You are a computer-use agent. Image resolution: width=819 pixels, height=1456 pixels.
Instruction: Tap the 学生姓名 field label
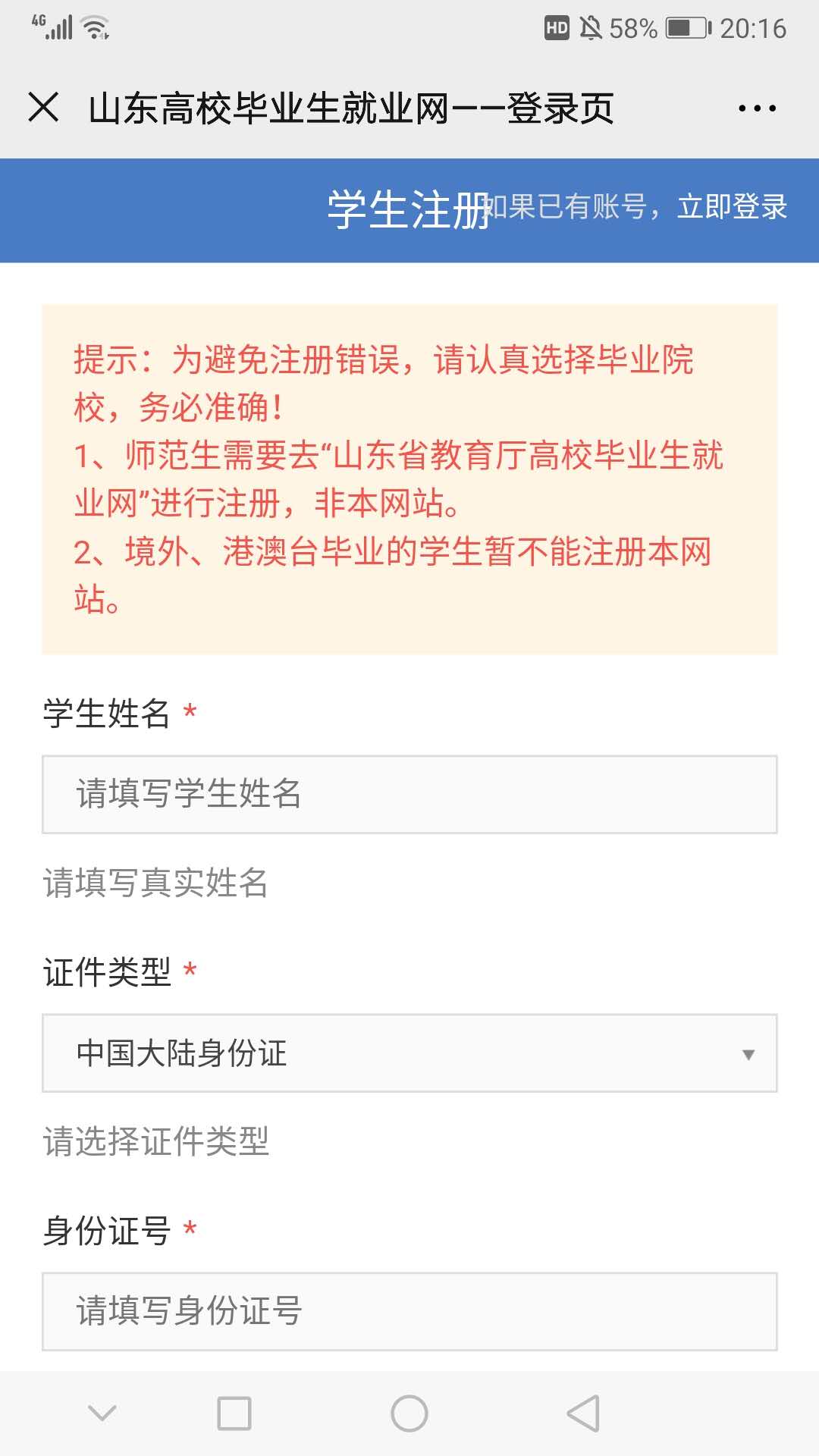point(107,714)
